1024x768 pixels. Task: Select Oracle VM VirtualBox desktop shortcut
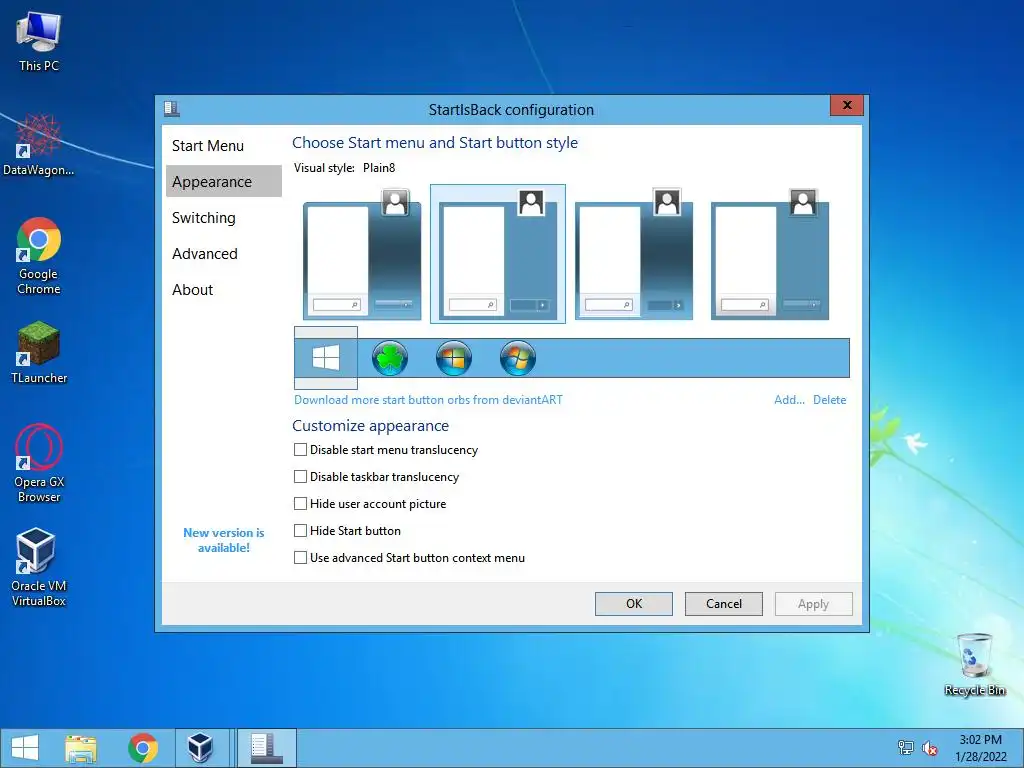coord(39,568)
